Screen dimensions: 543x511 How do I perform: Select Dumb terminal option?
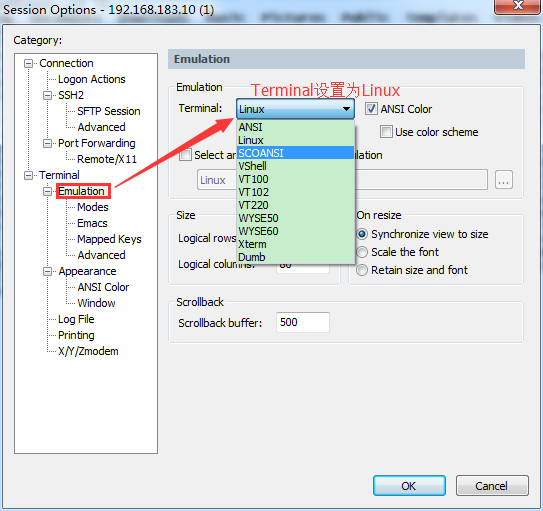(x=295, y=257)
